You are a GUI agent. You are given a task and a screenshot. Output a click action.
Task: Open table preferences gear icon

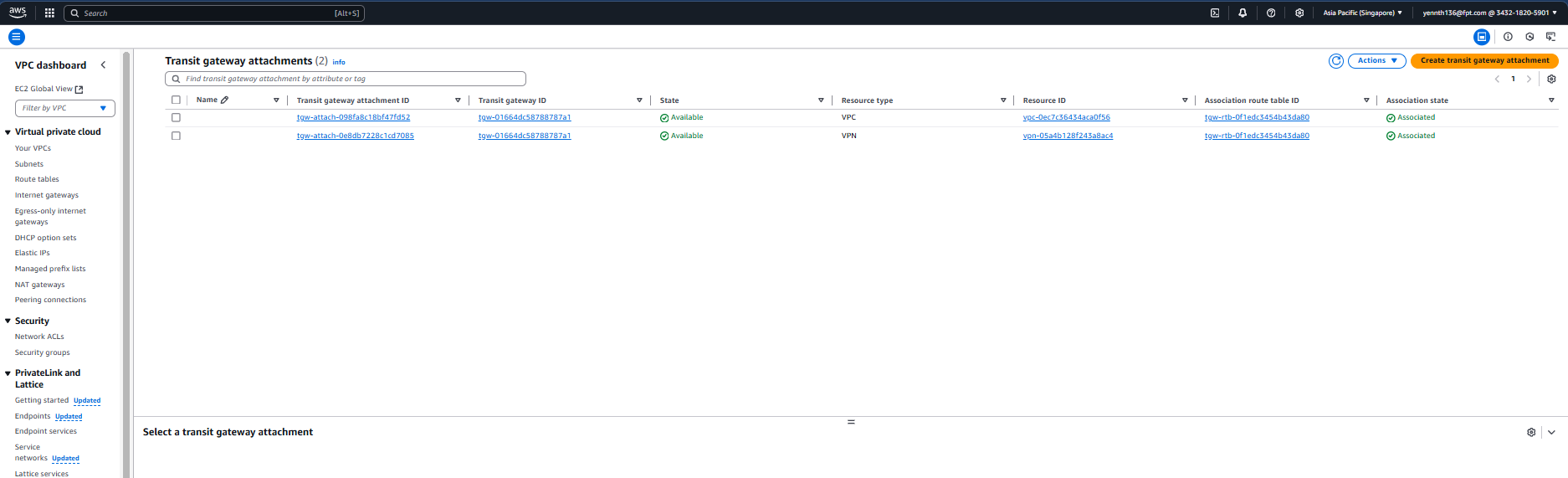point(1551,80)
